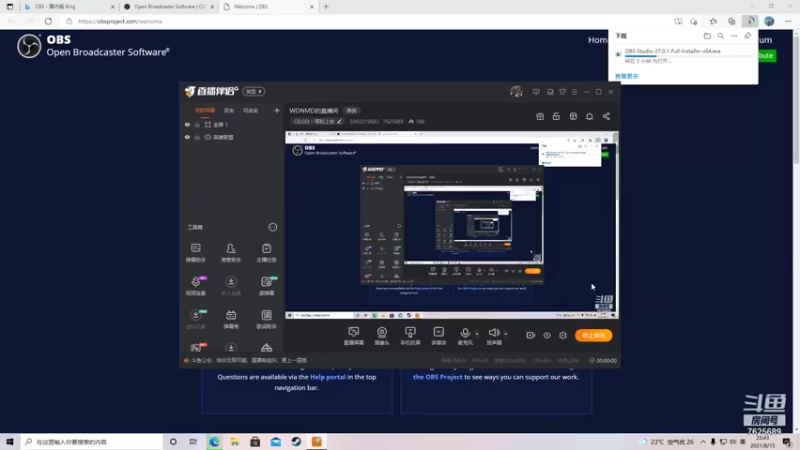Click the installer download progress bar

(687, 56)
